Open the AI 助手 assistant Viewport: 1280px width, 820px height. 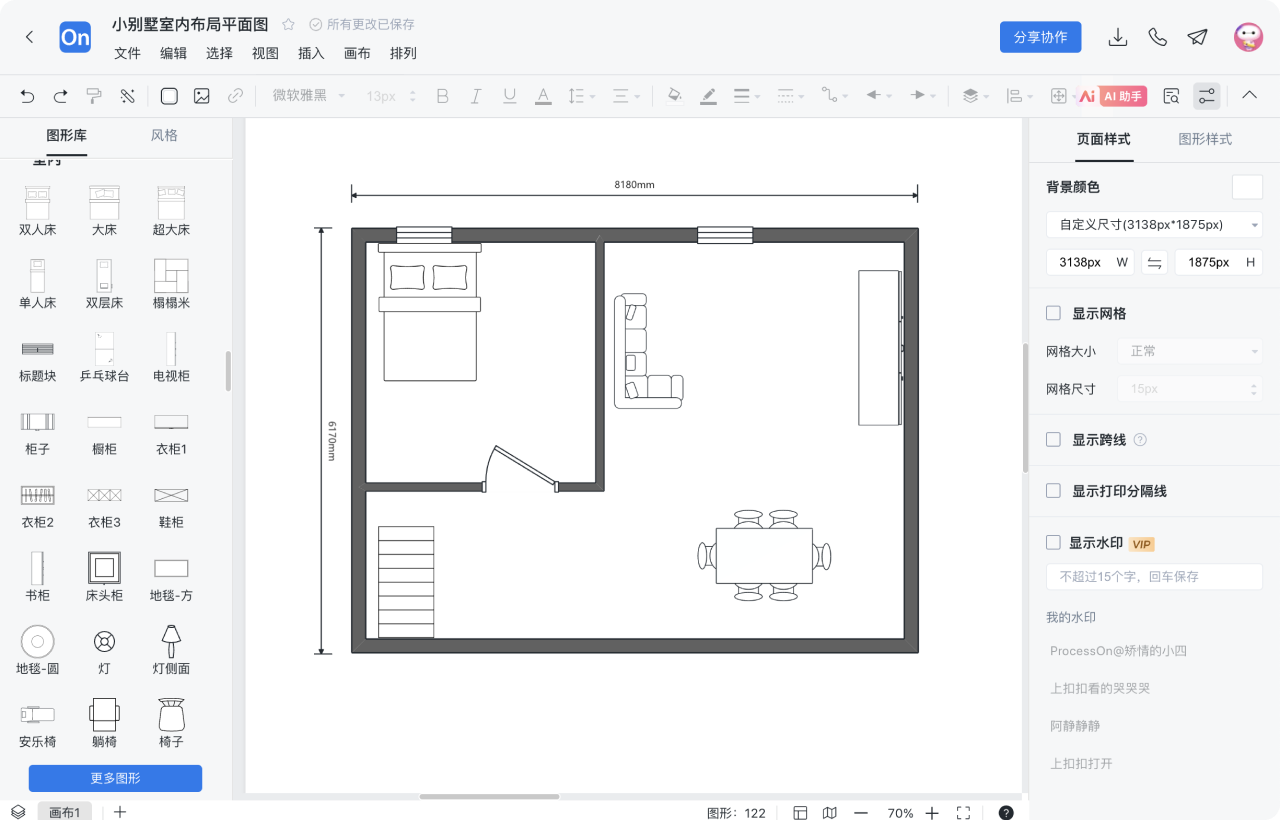[1122, 96]
